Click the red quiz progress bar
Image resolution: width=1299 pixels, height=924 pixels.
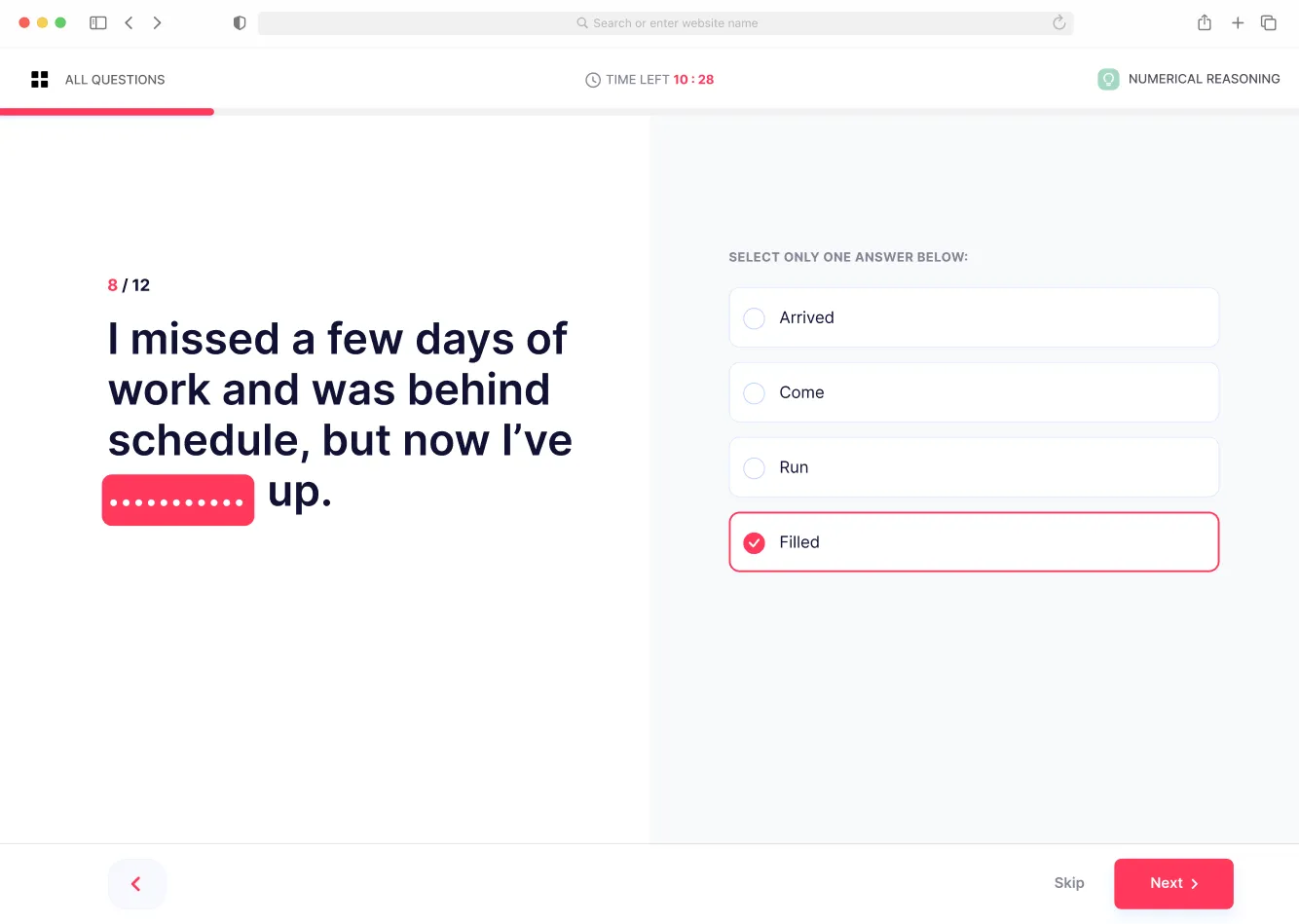click(107, 112)
